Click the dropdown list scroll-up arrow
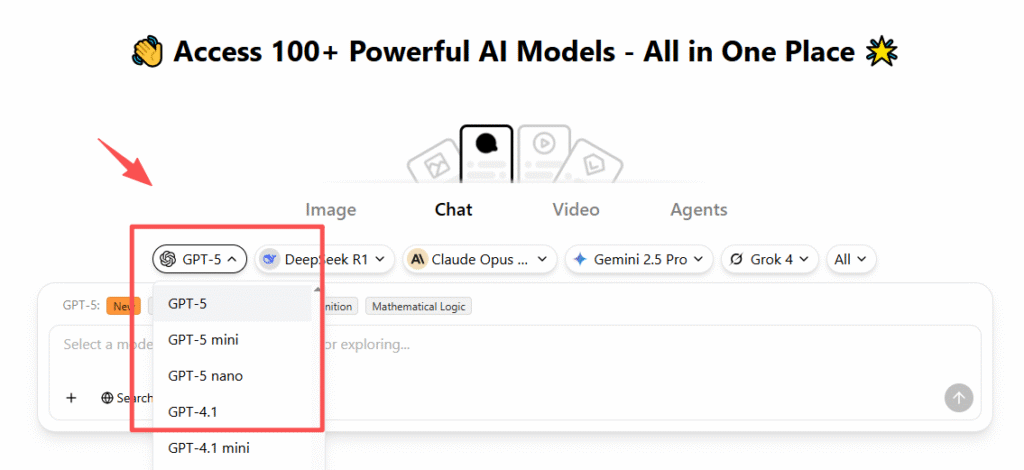 pos(318,289)
